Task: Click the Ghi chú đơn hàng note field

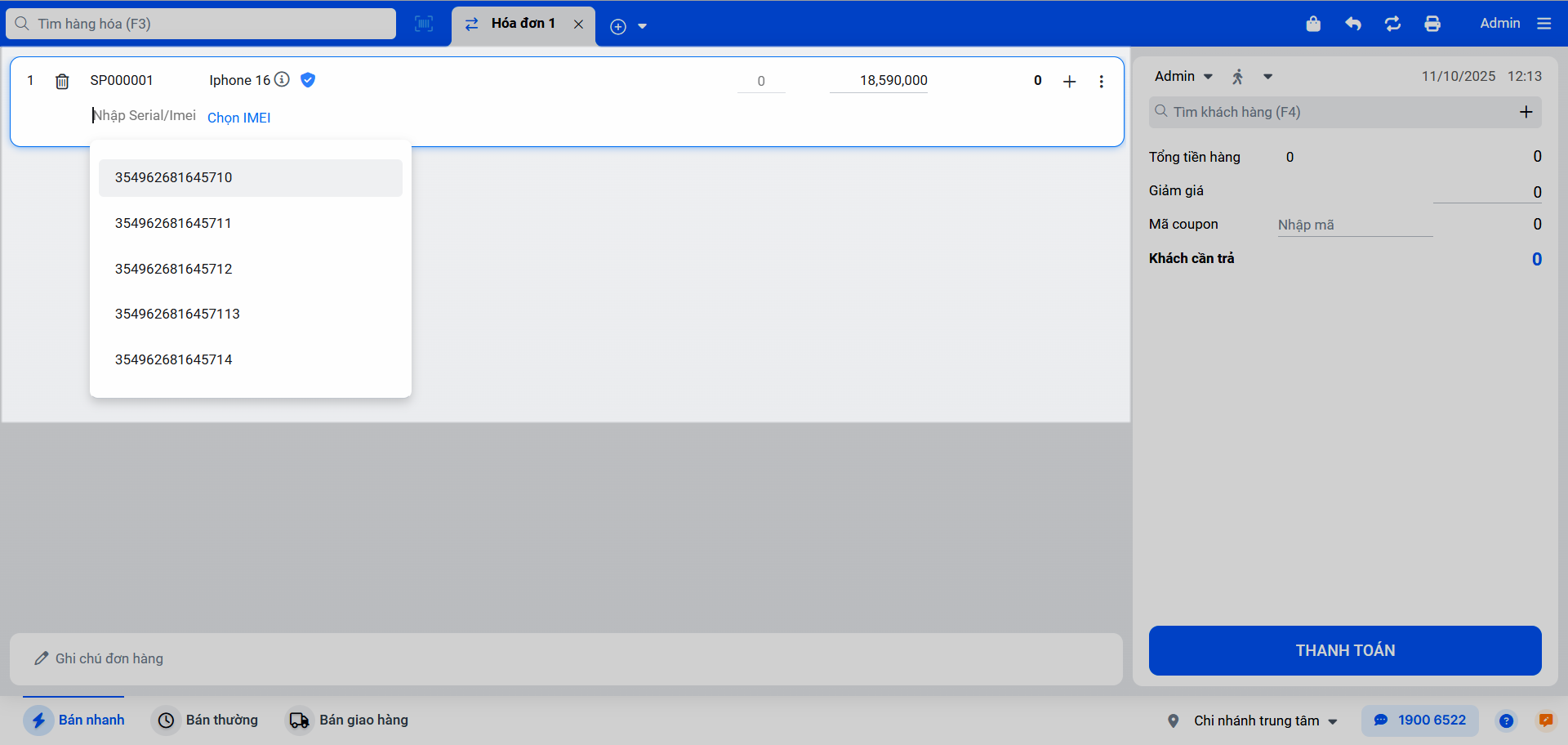Action: [566, 658]
